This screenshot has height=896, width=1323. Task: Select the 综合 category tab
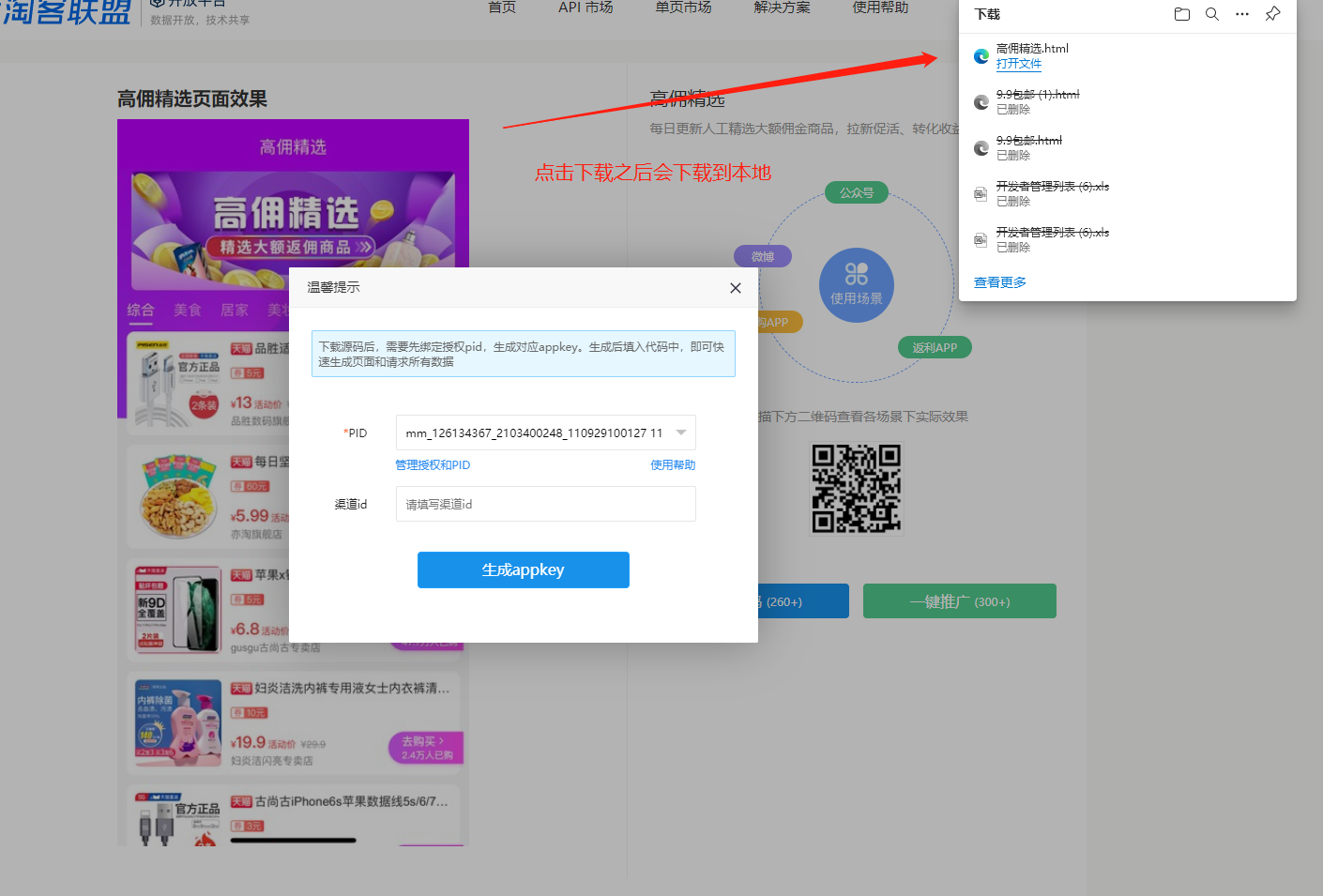[x=141, y=310]
